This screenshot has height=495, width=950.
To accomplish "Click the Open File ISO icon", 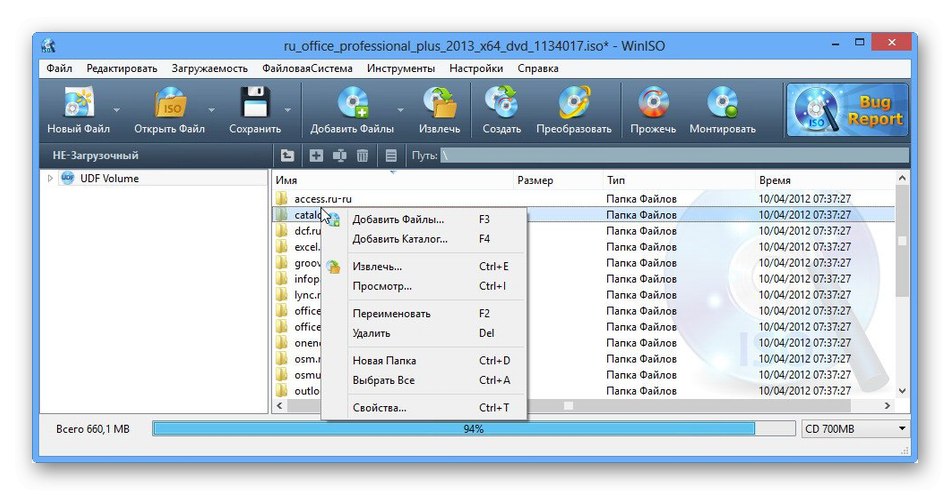I will (170, 102).
